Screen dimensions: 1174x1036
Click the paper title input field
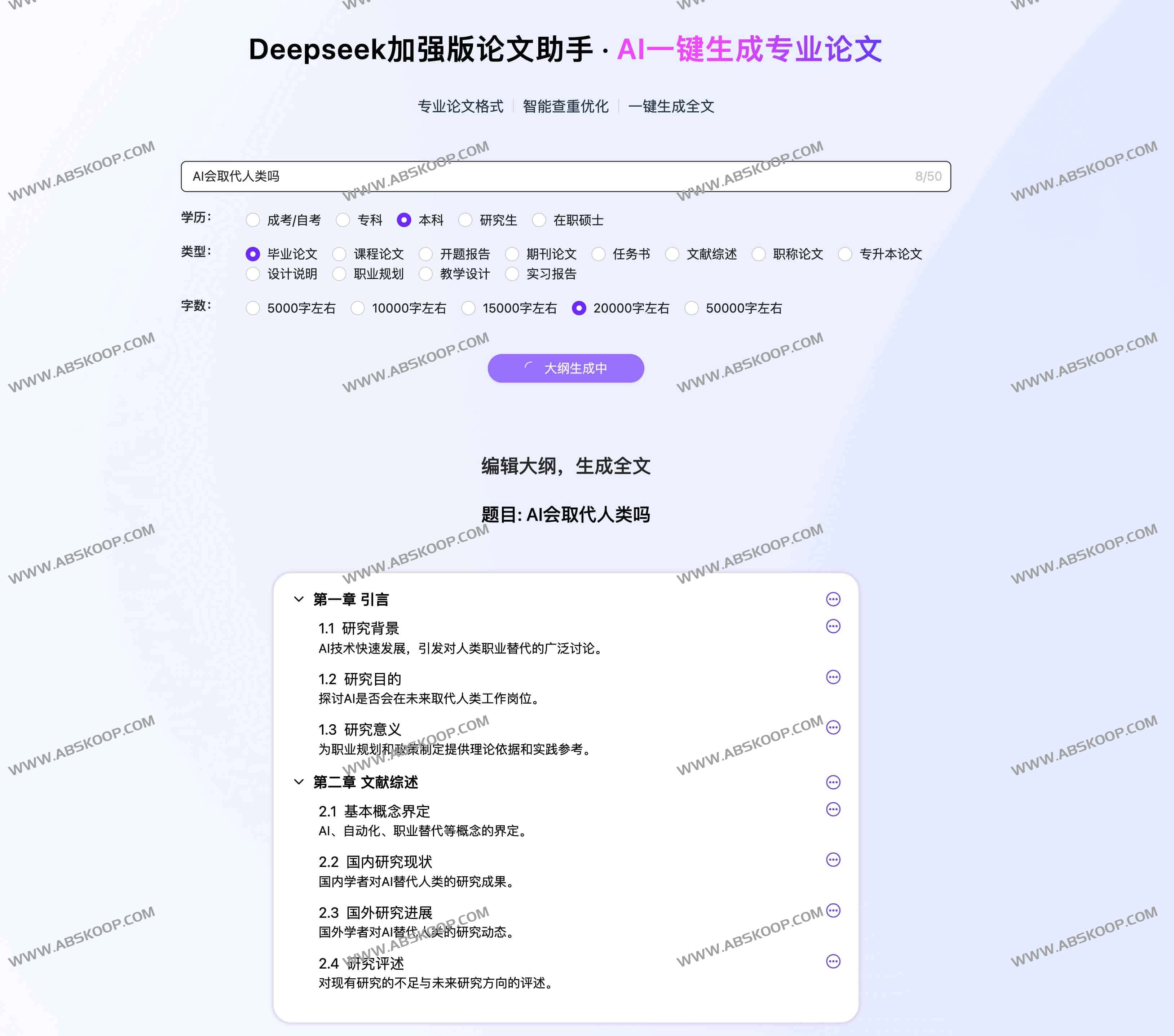[566, 176]
